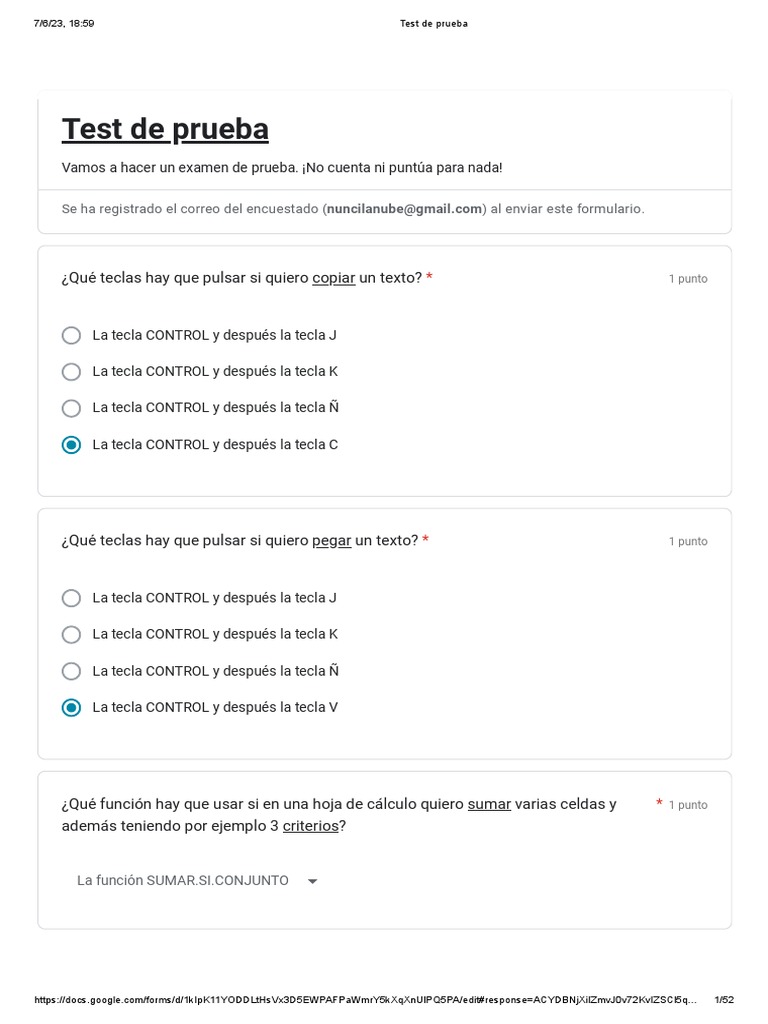This screenshot has height=1024, width=768.
Task: Pick CONTROL + K radio in pegar question
Action: click(x=71, y=634)
